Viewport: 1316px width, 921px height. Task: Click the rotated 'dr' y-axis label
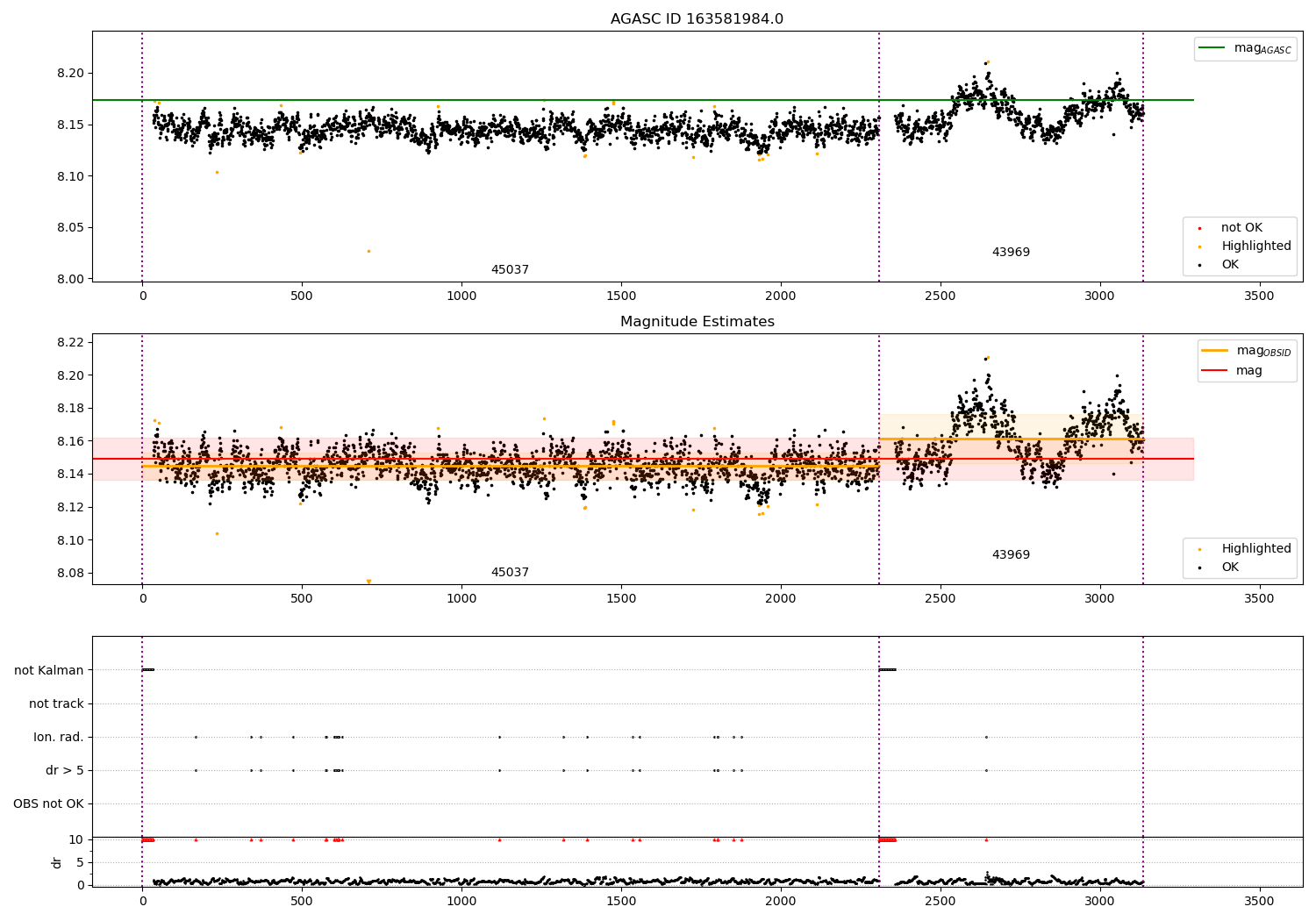coord(57,862)
